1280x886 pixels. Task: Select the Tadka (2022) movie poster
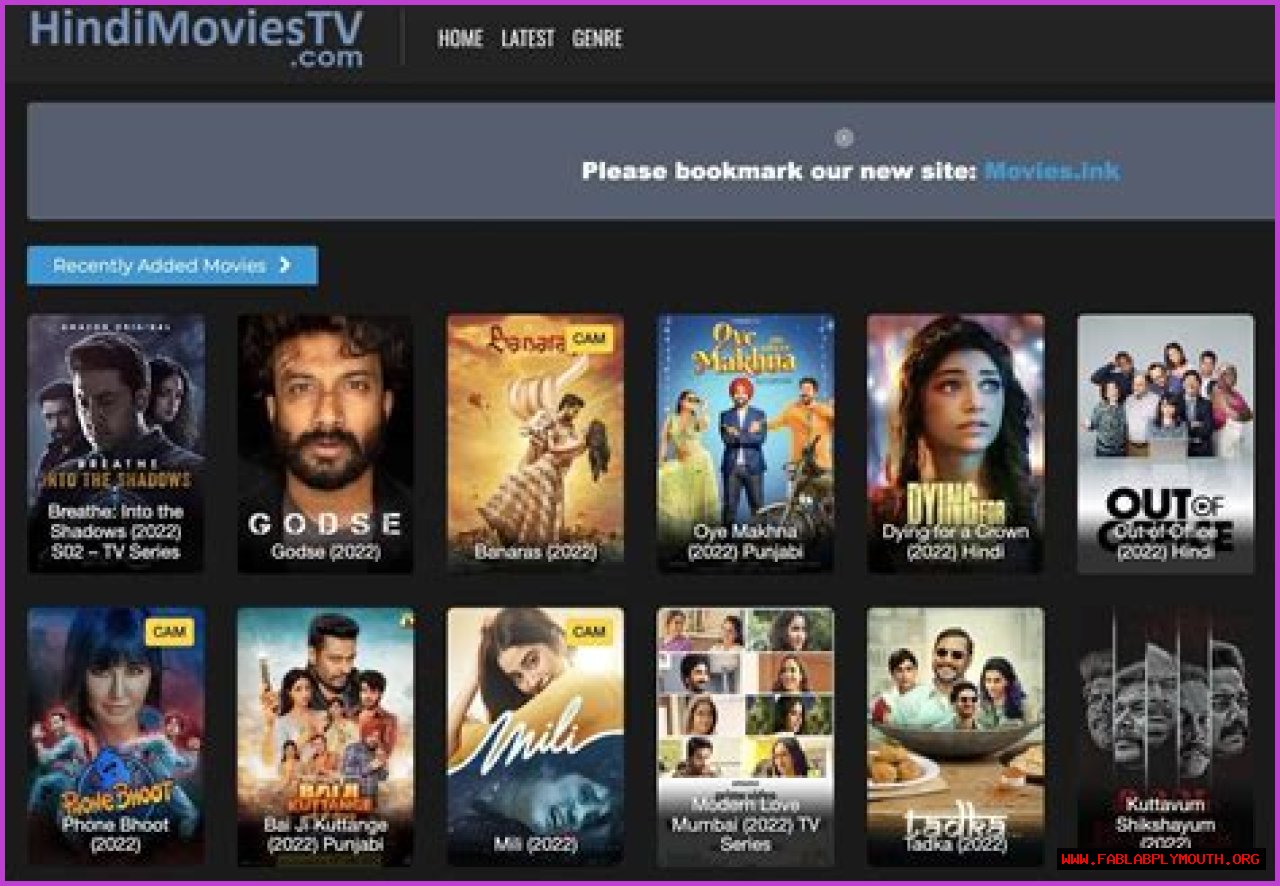(955, 737)
